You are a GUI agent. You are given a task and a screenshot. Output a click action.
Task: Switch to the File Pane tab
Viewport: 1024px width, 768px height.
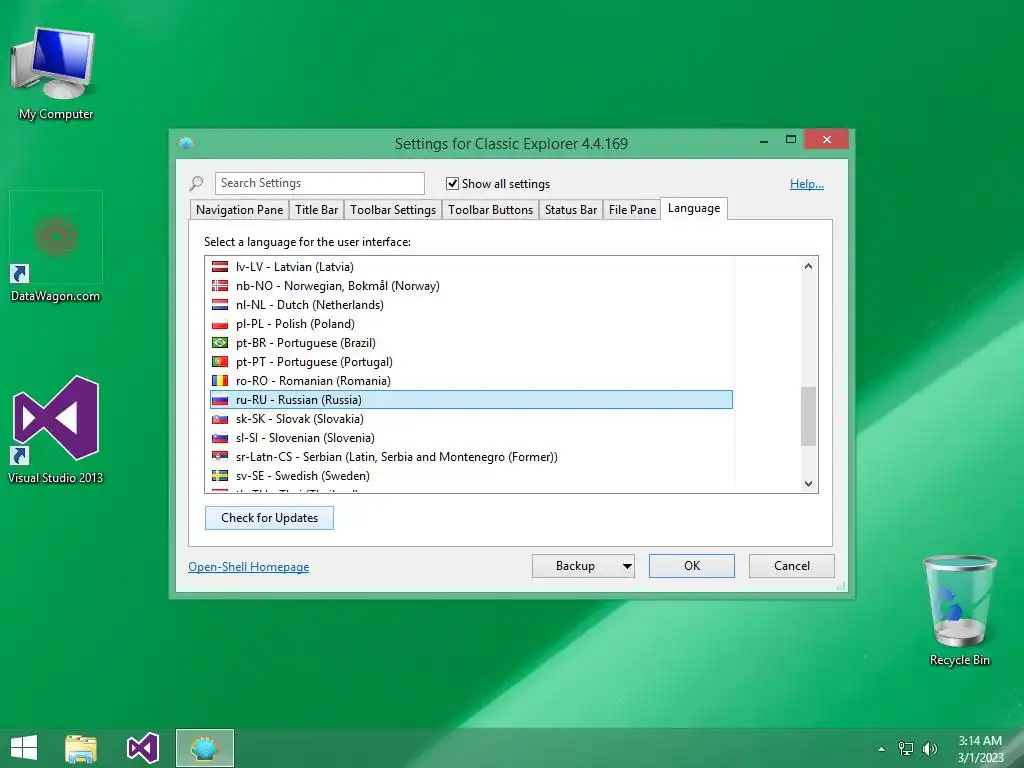click(632, 210)
